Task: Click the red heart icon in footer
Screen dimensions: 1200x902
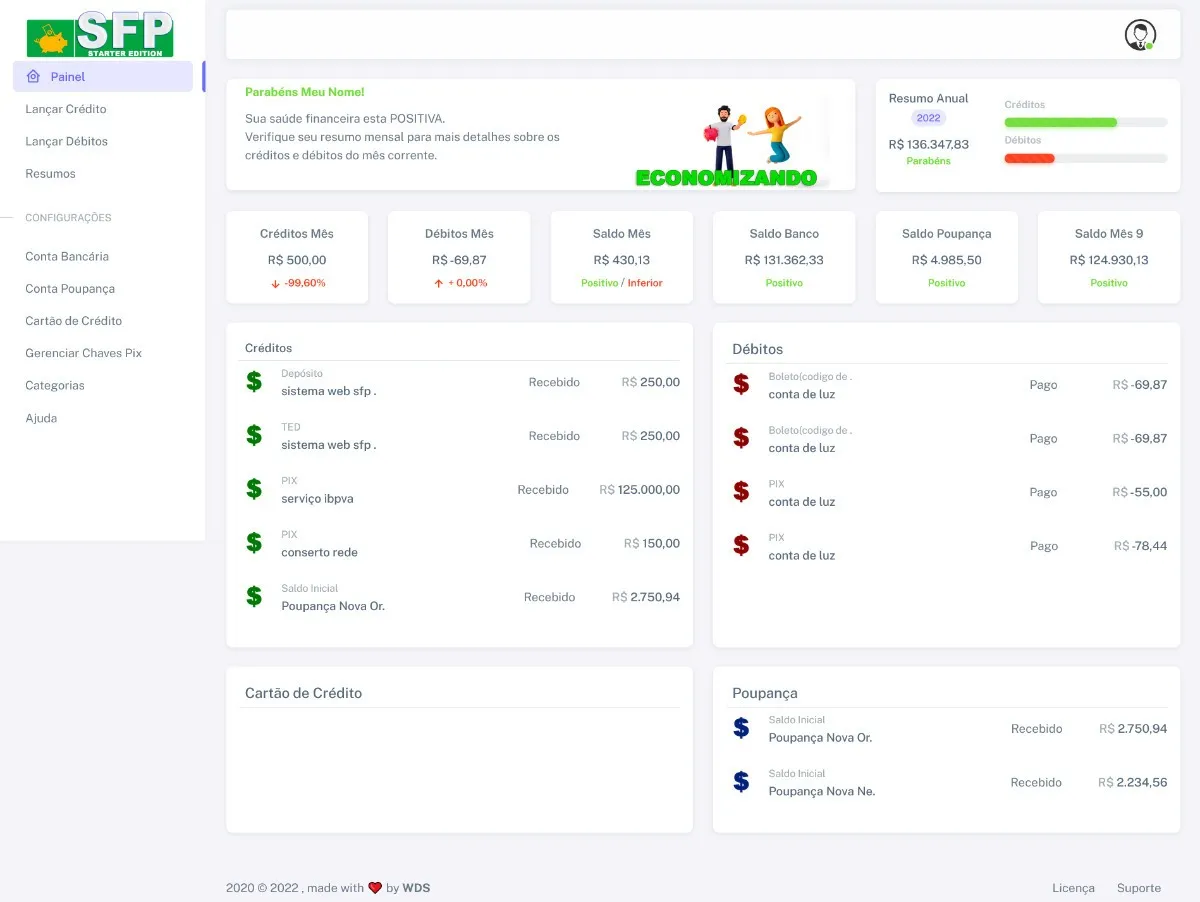Action: coord(375,888)
